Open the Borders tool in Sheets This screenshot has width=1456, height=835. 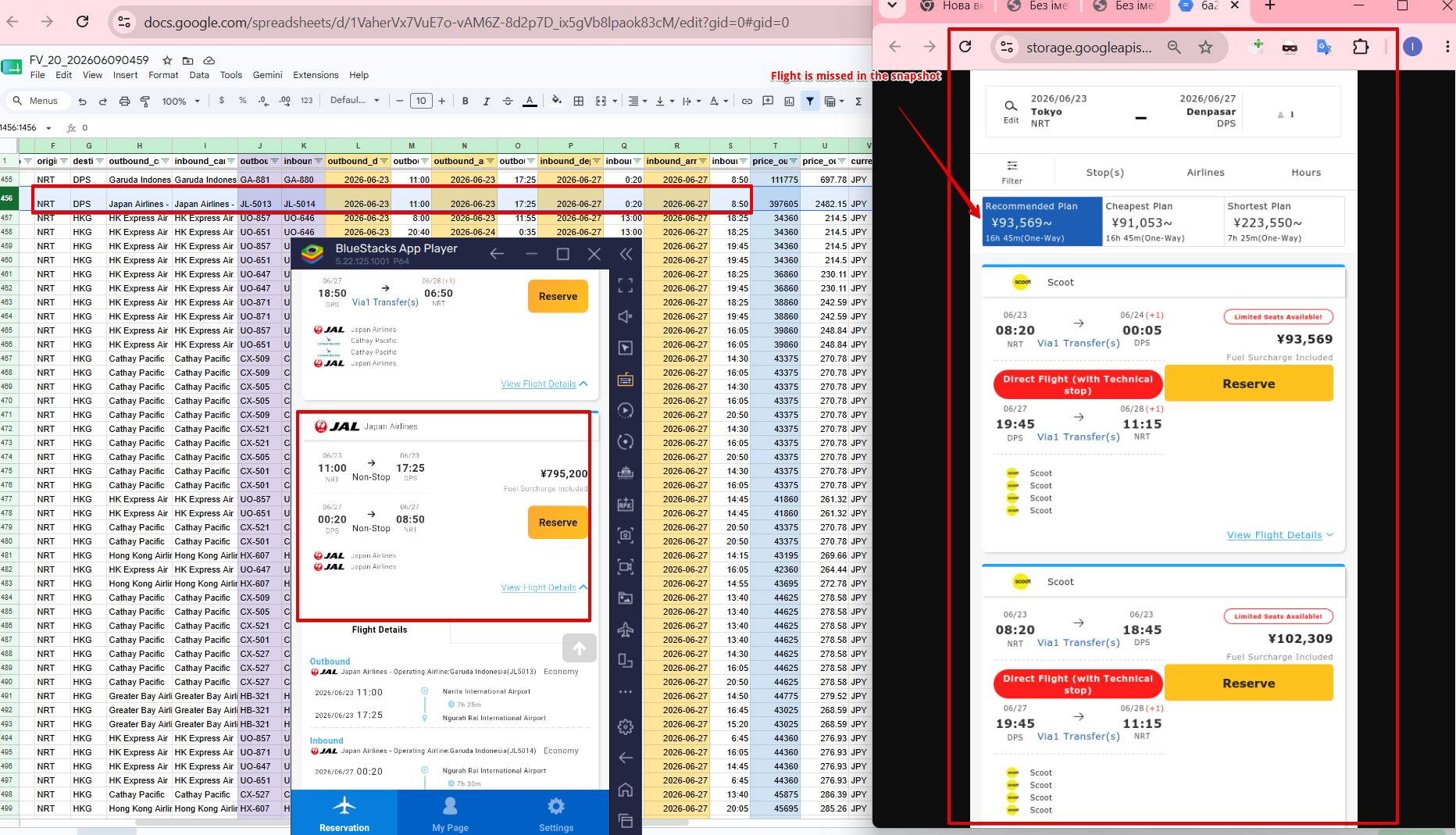579,101
